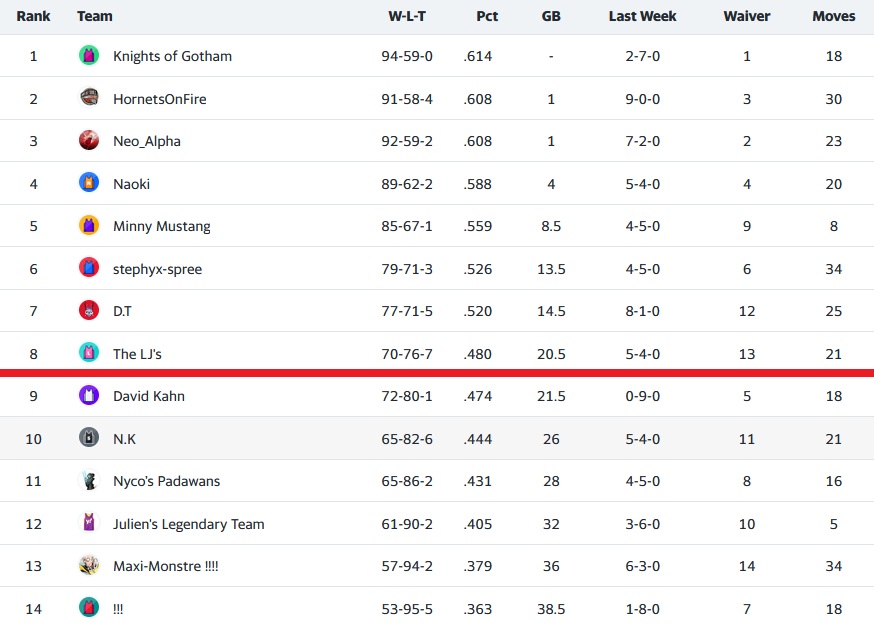Sort table by Last Week header
874x628 pixels.
click(x=642, y=16)
